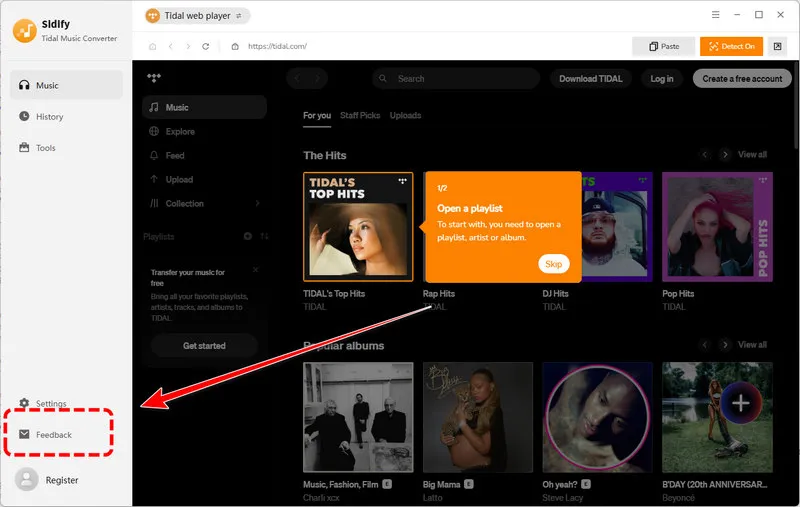Switch to the For you tab
The height and width of the screenshot is (507, 800).
[317, 116]
